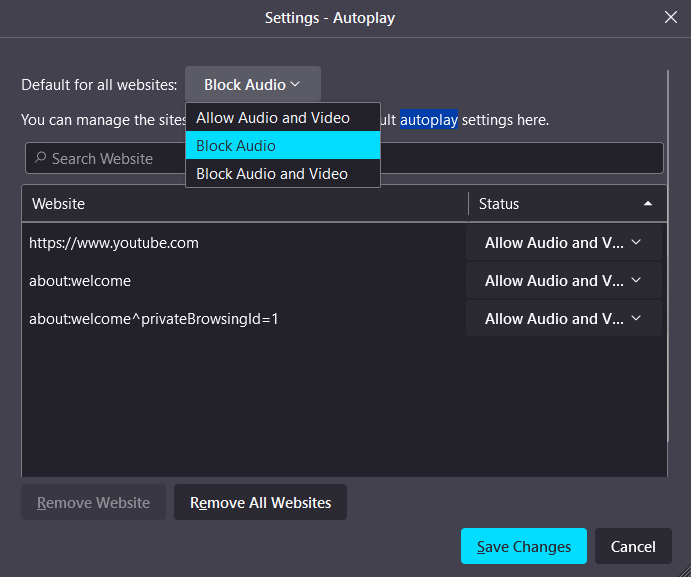
Task: Click the magnifier icon in the search field
Action: click(41, 158)
